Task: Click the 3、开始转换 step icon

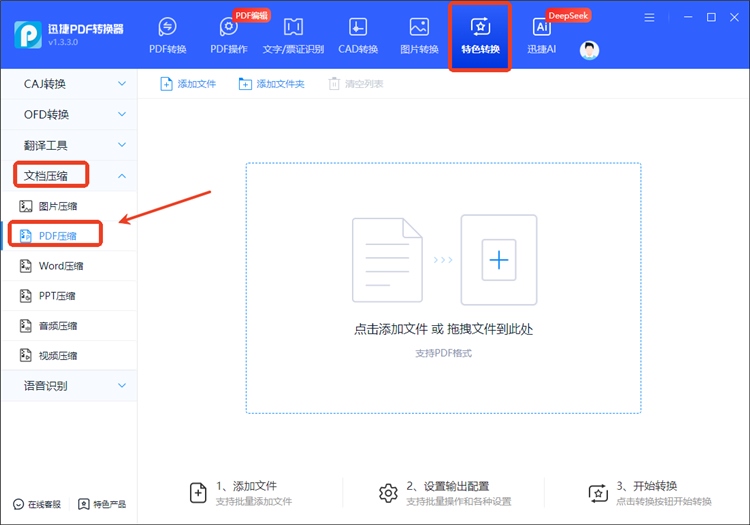Action: pos(598,493)
